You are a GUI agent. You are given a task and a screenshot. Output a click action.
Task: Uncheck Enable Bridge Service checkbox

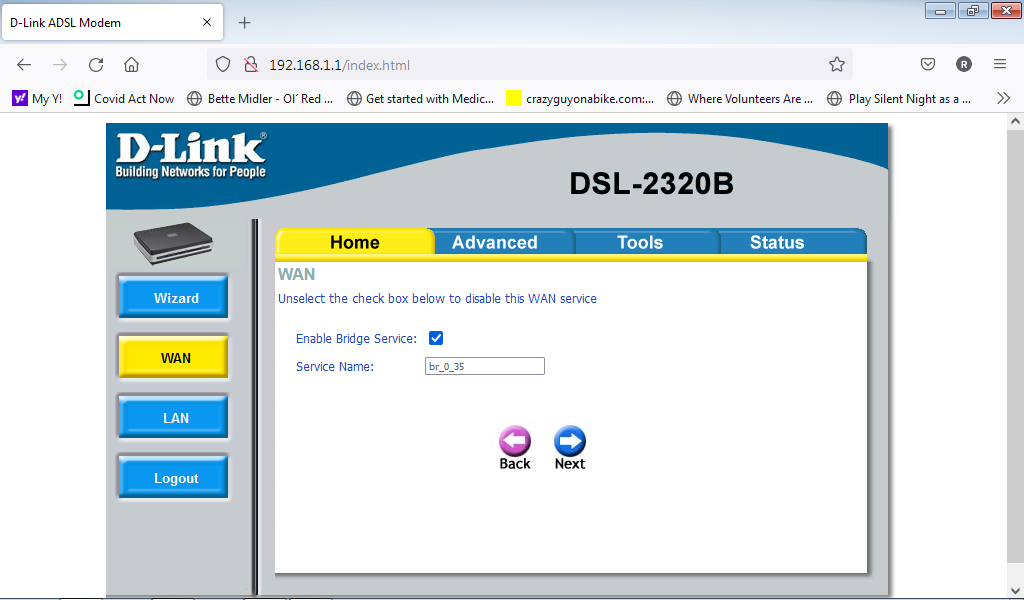[x=436, y=338]
